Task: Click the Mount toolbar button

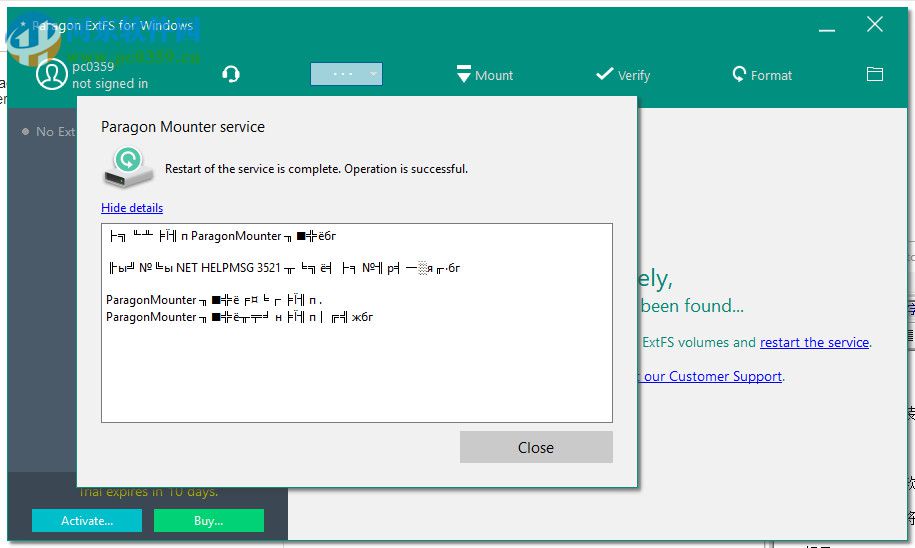Action: pos(484,75)
